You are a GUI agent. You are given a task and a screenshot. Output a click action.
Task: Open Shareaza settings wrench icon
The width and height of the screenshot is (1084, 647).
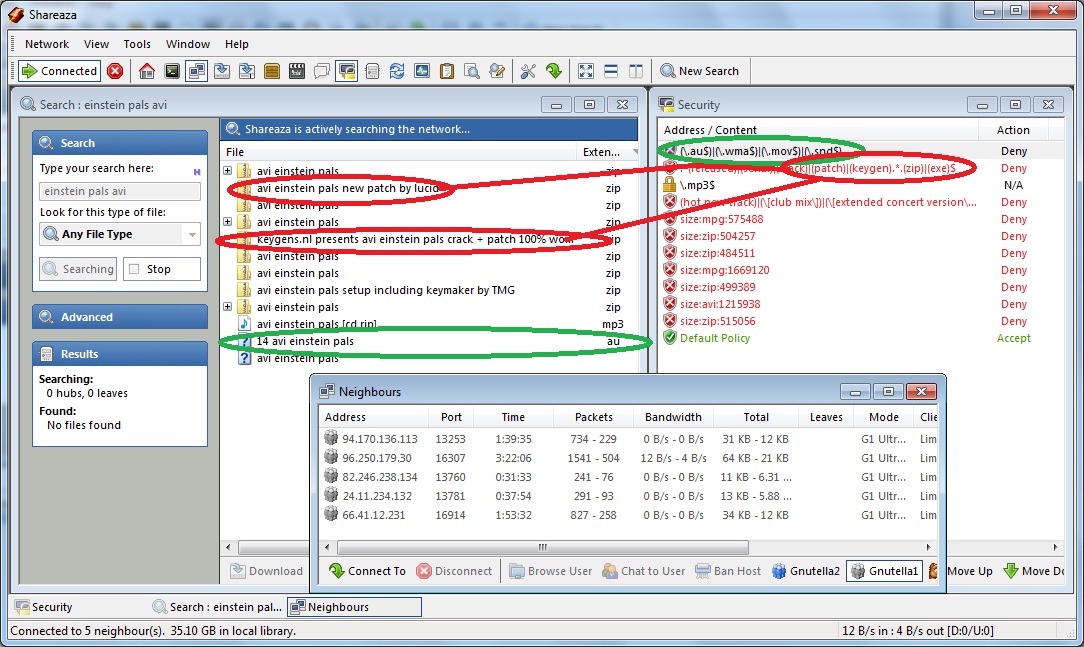528,71
